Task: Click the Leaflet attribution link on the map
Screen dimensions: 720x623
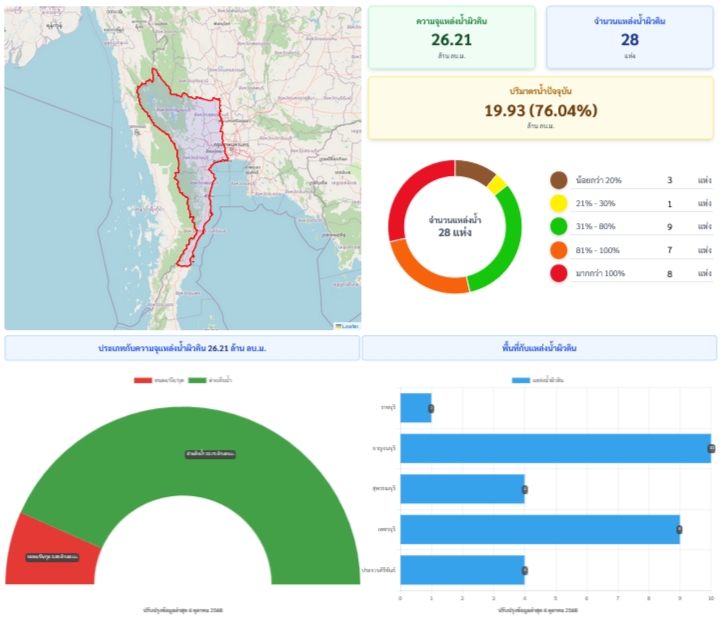Action: [348, 325]
